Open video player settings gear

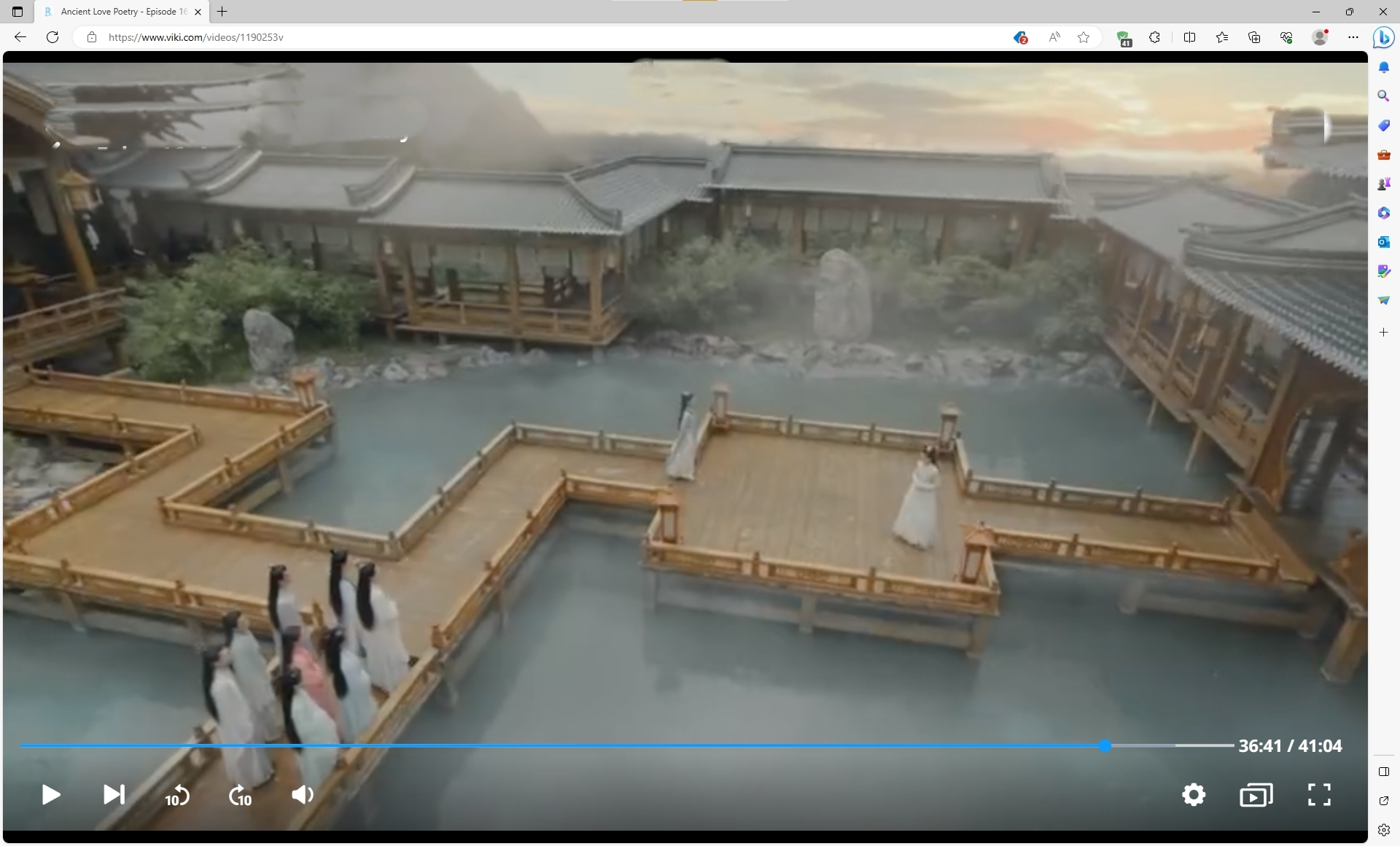[x=1193, y=794]
